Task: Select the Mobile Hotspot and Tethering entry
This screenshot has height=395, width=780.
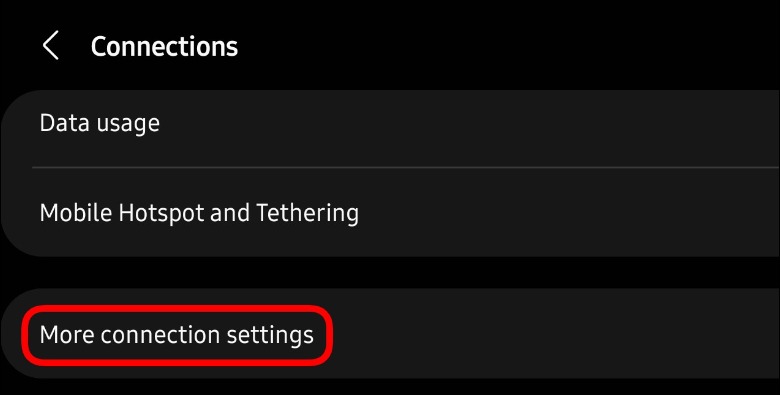Action: pos(390,213)
